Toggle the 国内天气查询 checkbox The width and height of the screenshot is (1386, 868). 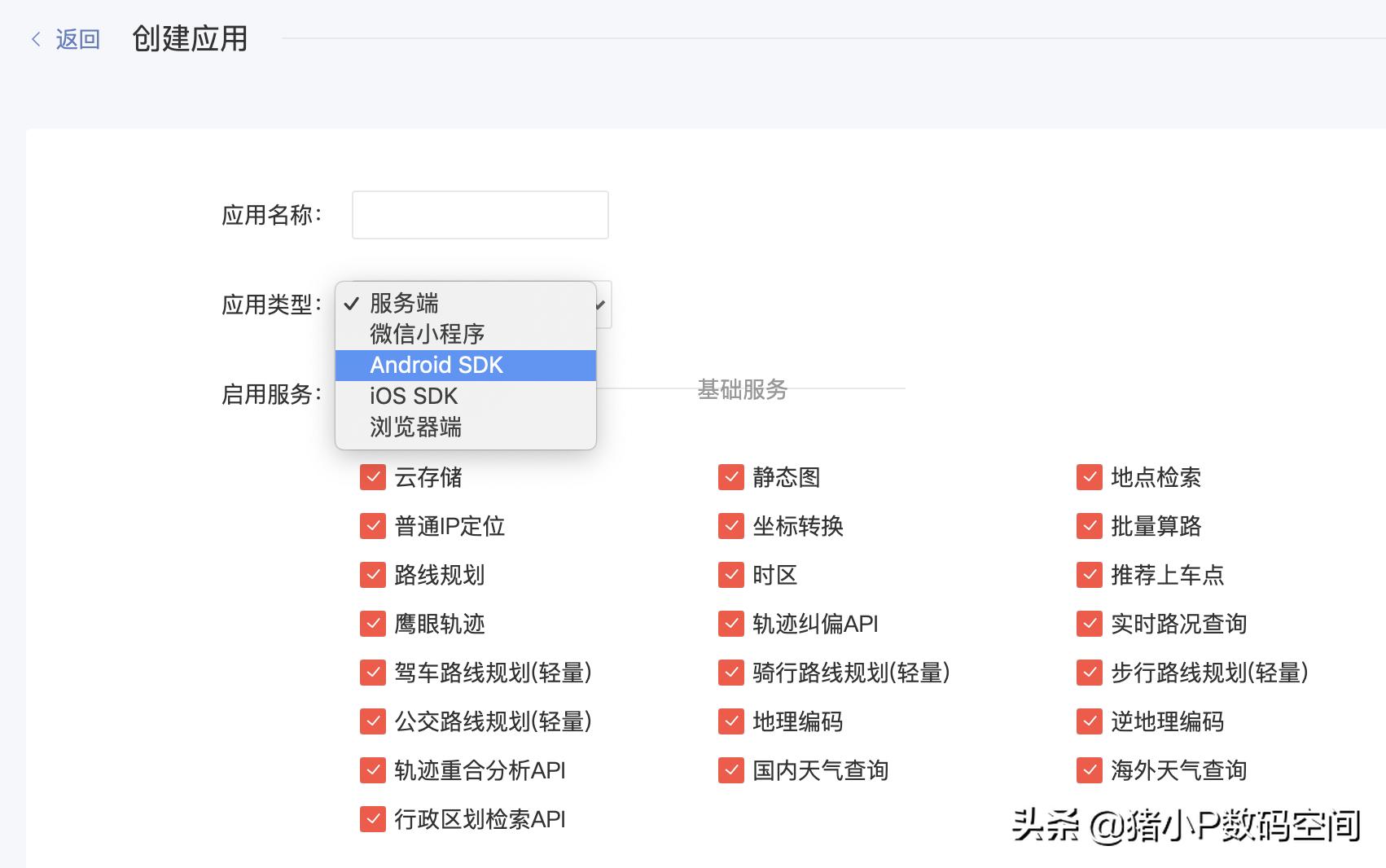coord(731,770)
